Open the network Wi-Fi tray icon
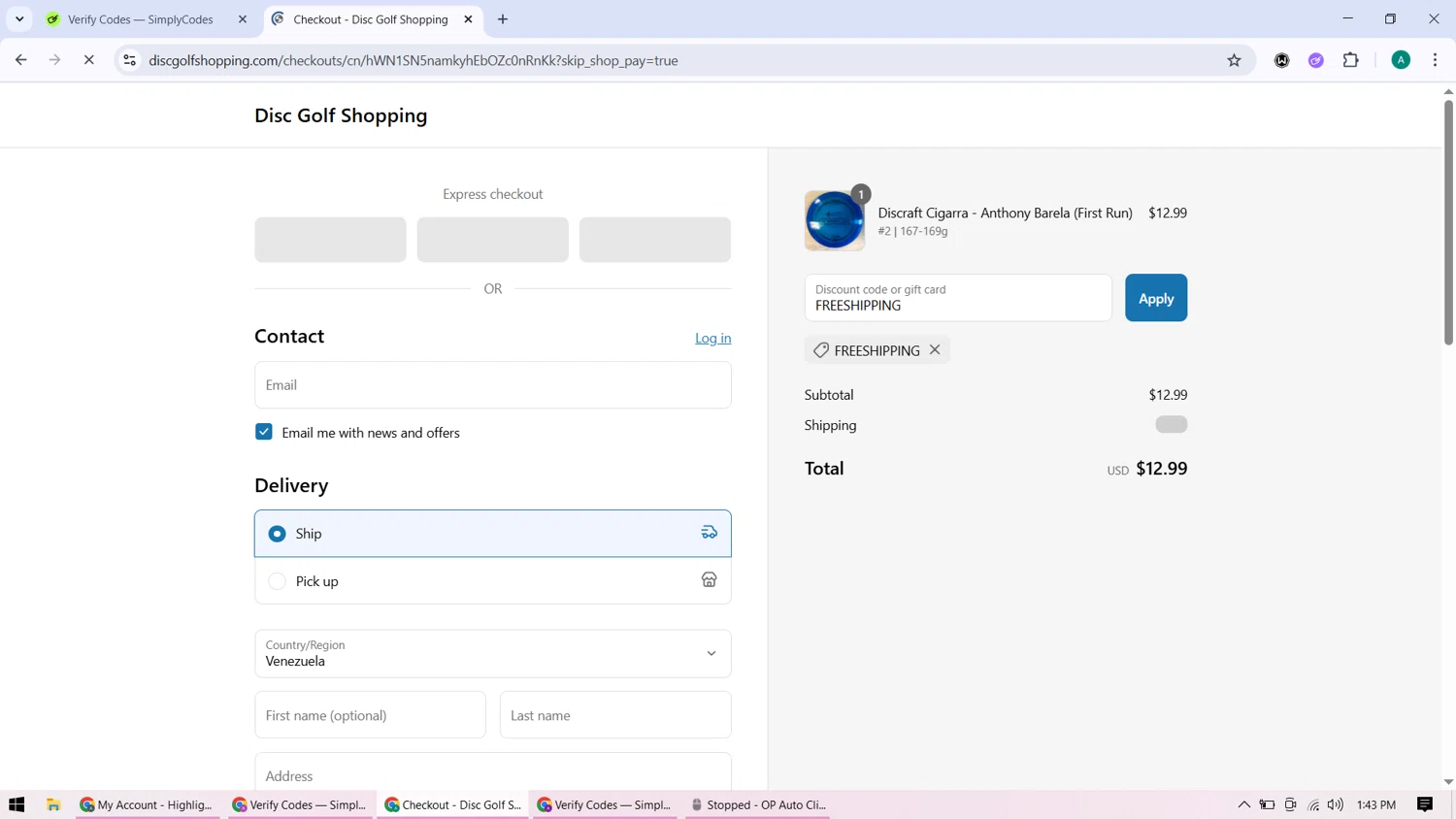The width and height of the screenshot is (1456, 819). click(x=1313, y=804)
